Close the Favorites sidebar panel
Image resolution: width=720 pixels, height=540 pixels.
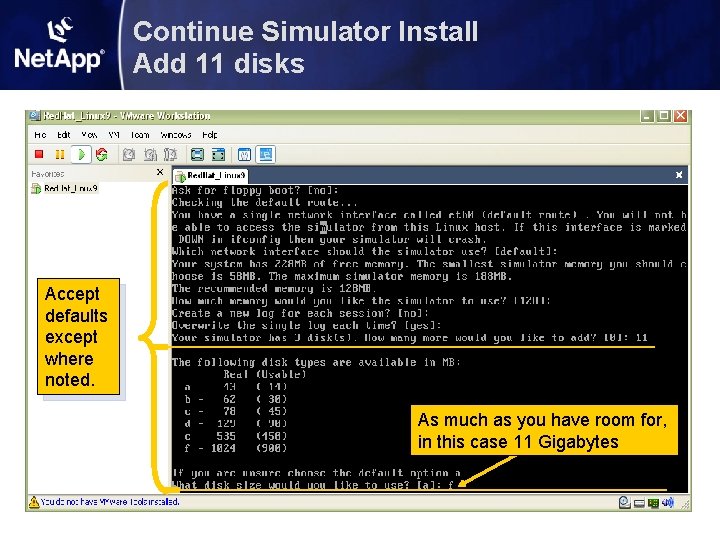(x=160, y=172)
